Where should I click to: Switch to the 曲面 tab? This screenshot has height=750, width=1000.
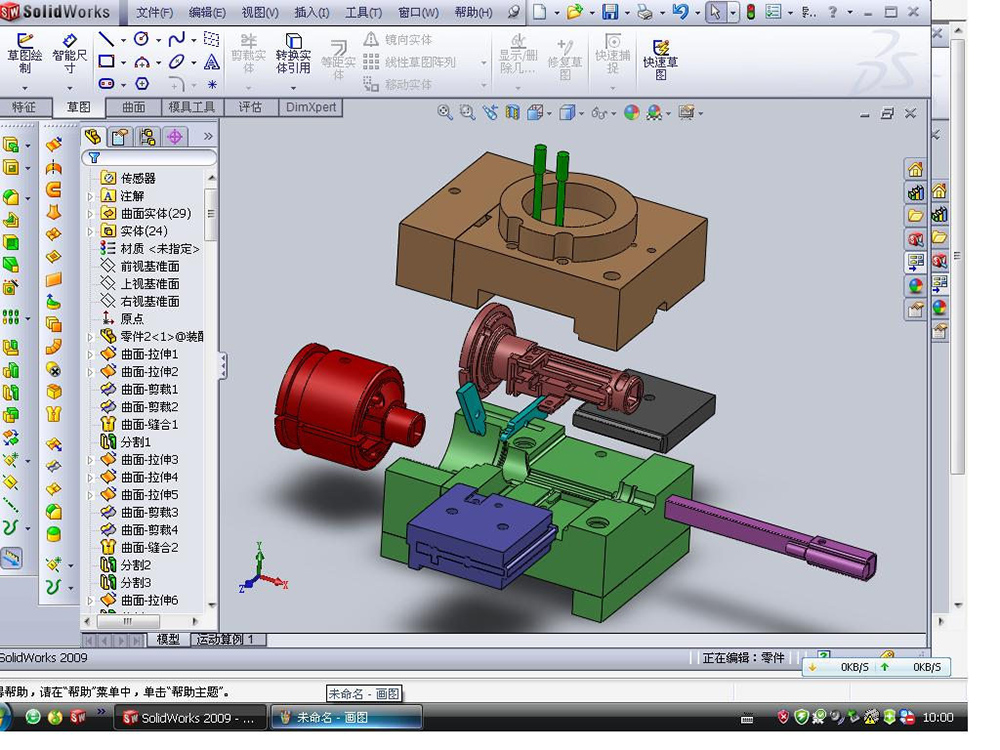coord(133,107)
